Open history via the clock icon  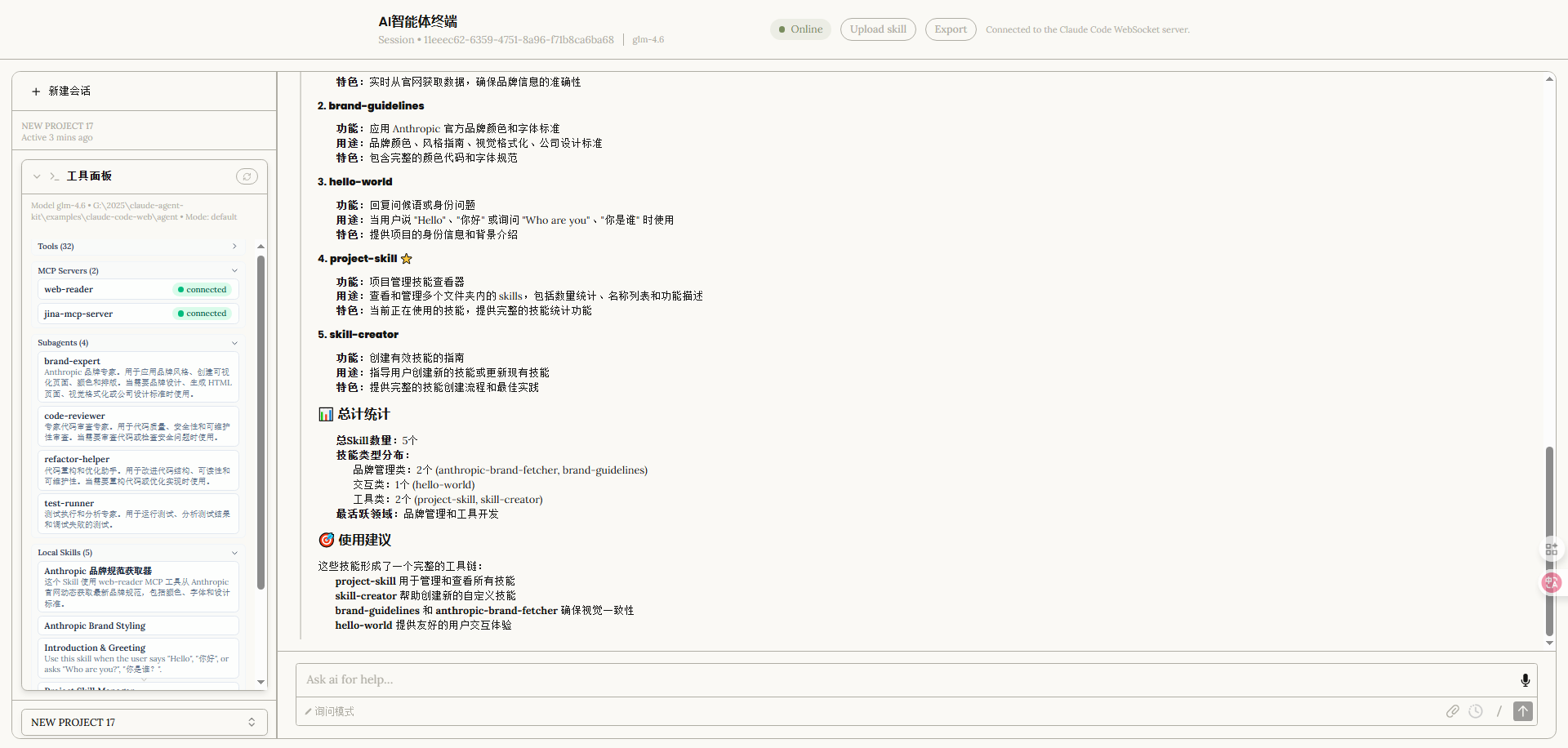(1475, 711)
